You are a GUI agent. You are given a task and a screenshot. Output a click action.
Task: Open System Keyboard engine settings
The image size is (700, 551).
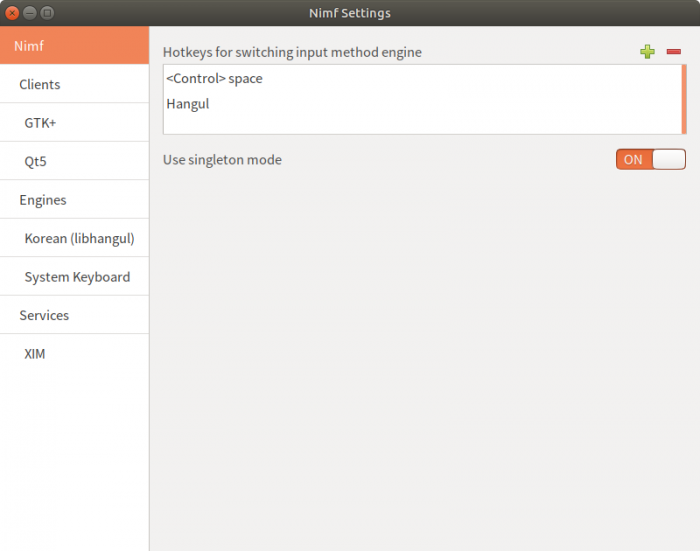point(77,277)
